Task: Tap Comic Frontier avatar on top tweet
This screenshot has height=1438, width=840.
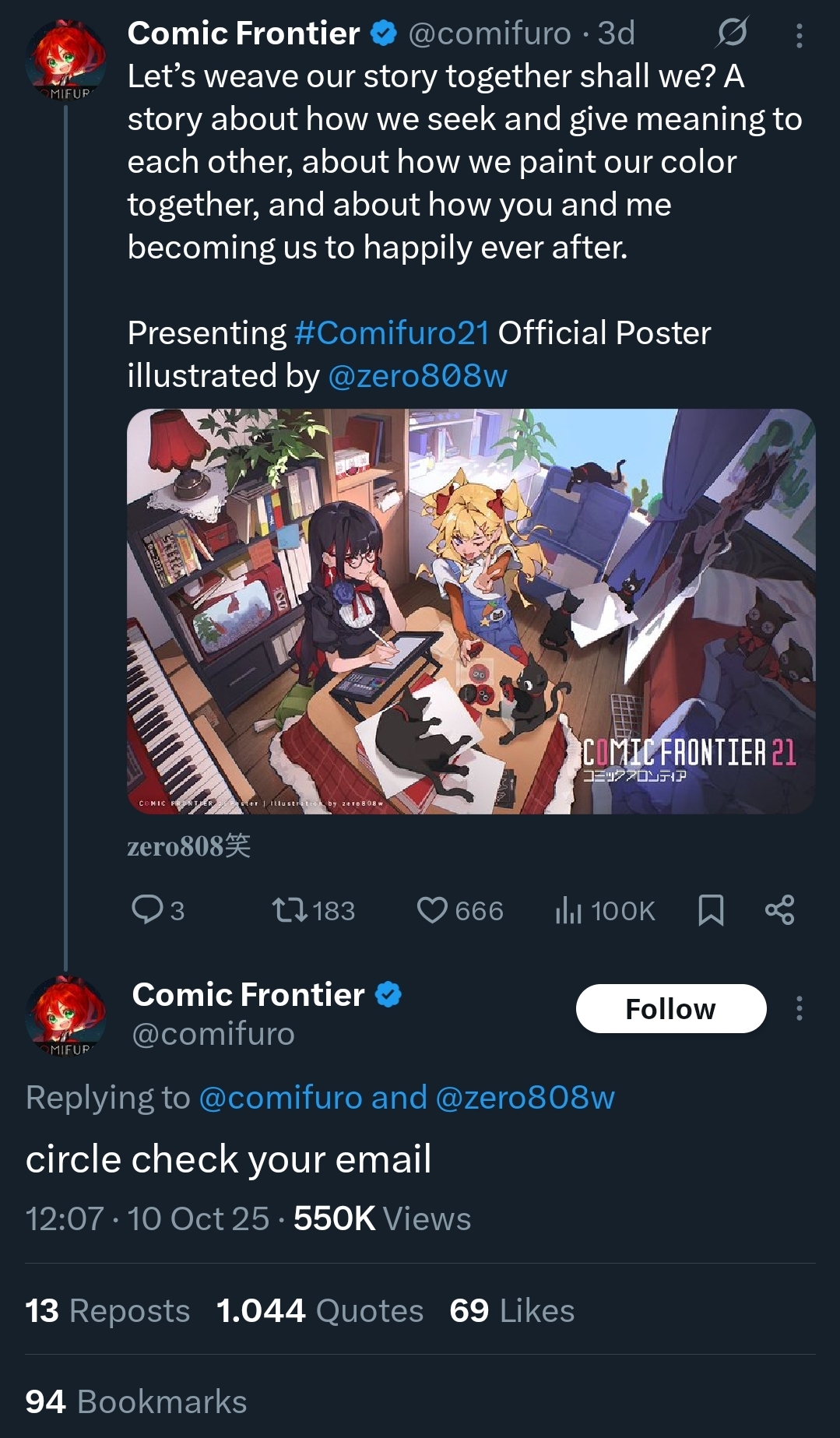Action: [65, 60]
